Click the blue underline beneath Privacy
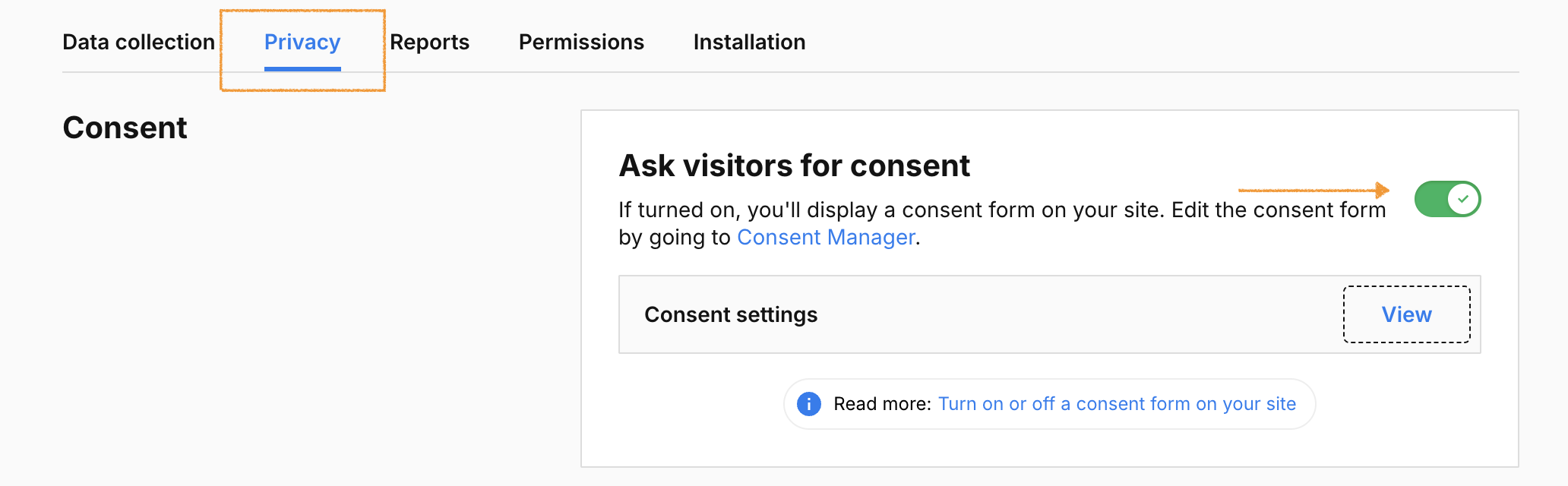The width and height of the screenshot is (1568, 486). (302, 69)
